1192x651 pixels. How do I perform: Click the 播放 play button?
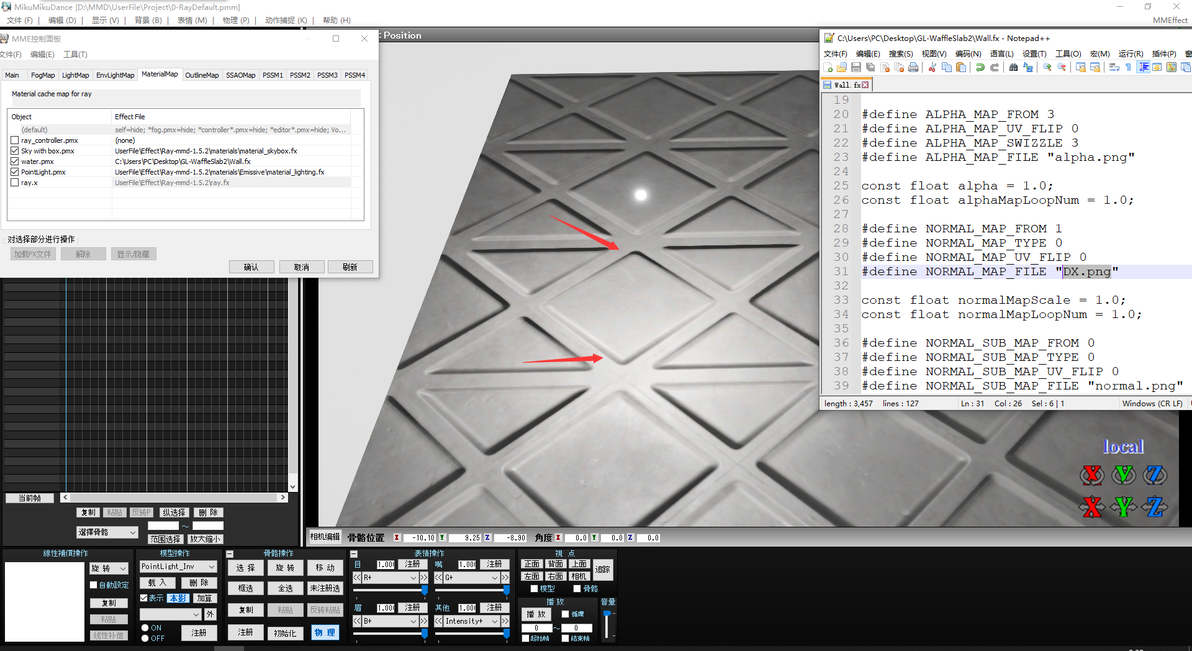(x=537, y=614)
